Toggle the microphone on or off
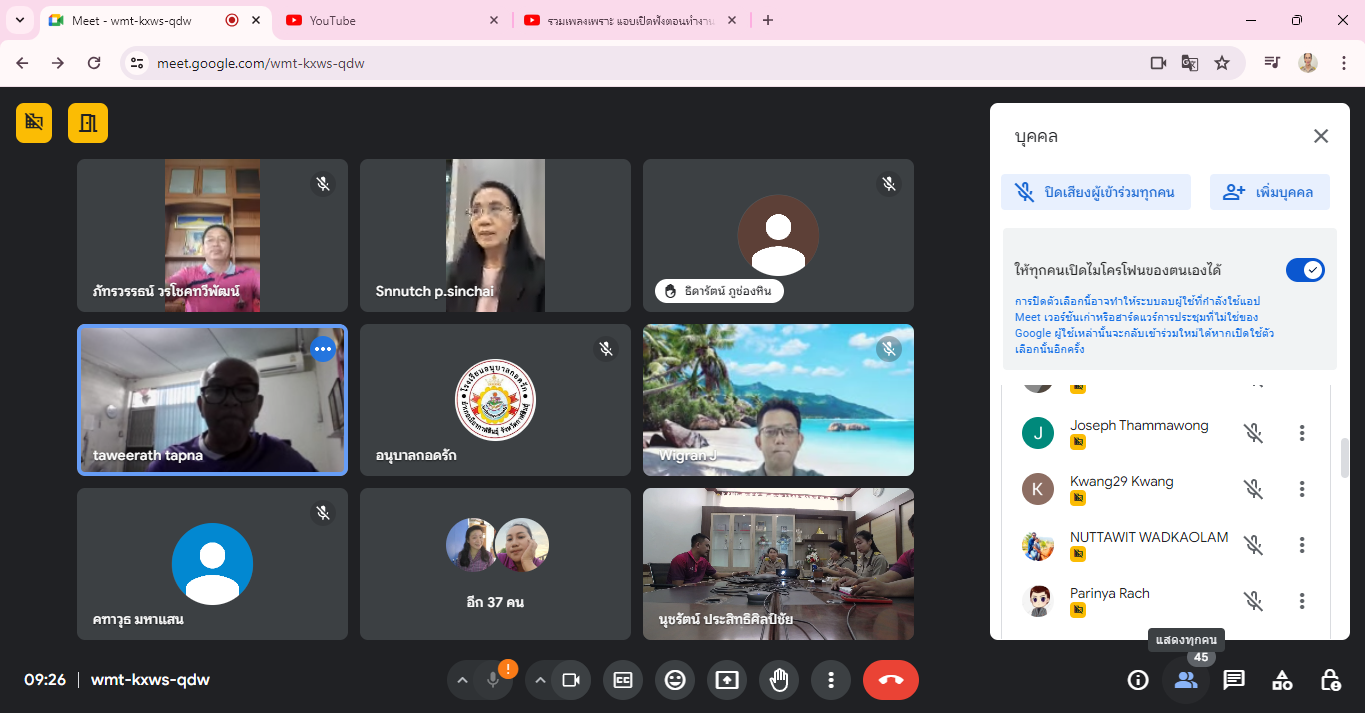 pyautogui.click(x=492, y=680)
